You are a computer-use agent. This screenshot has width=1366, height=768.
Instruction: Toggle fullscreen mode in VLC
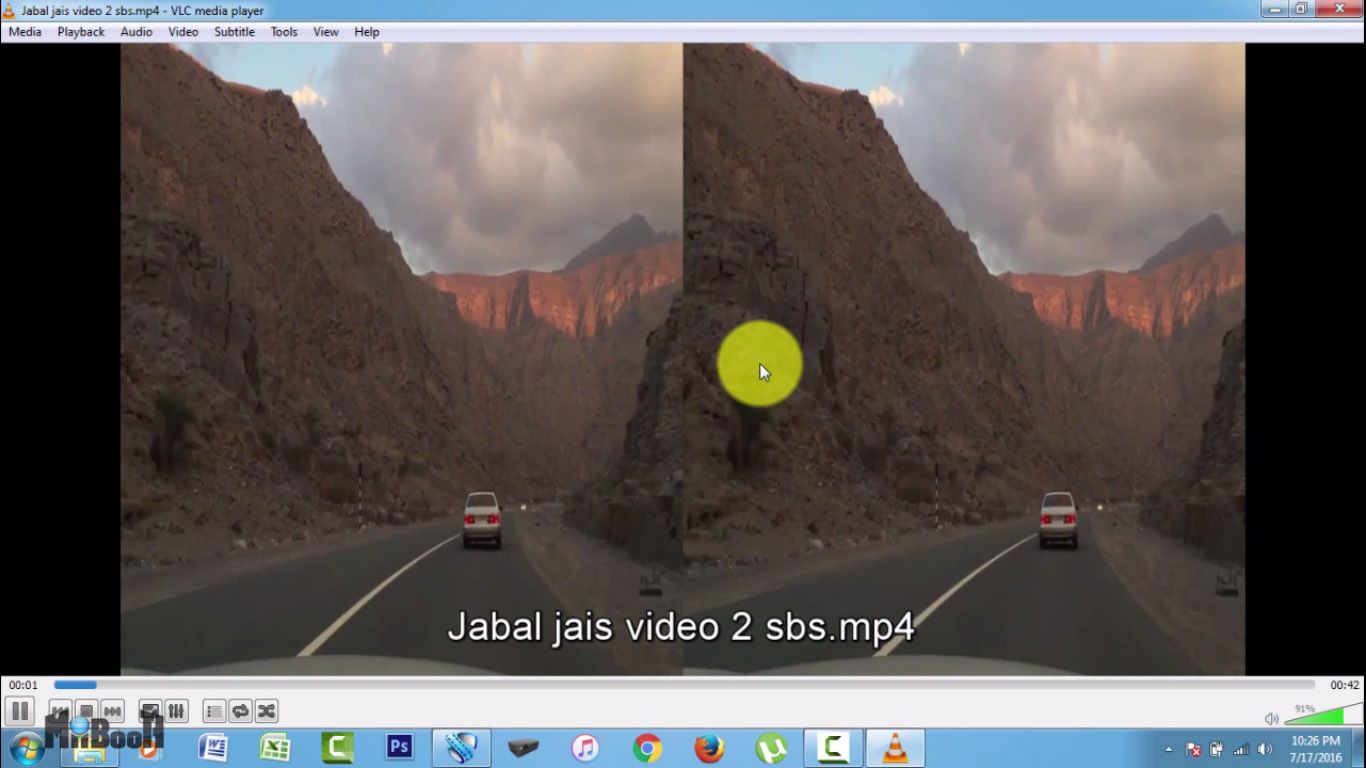click(152, 710)
